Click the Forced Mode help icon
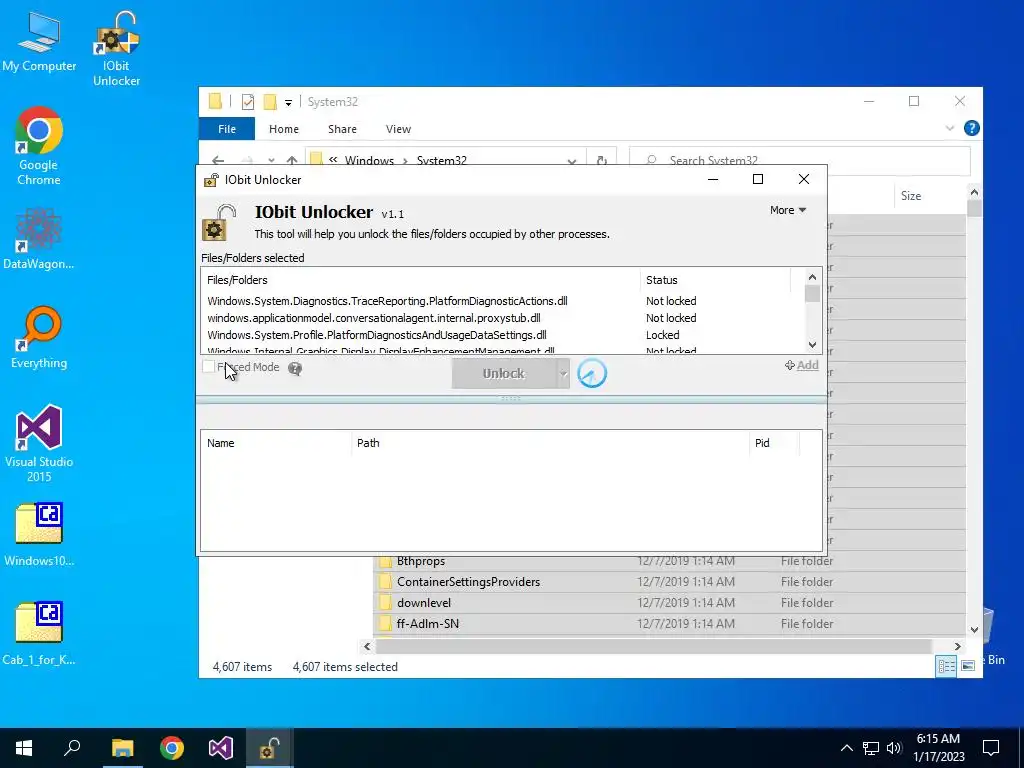 295,369
